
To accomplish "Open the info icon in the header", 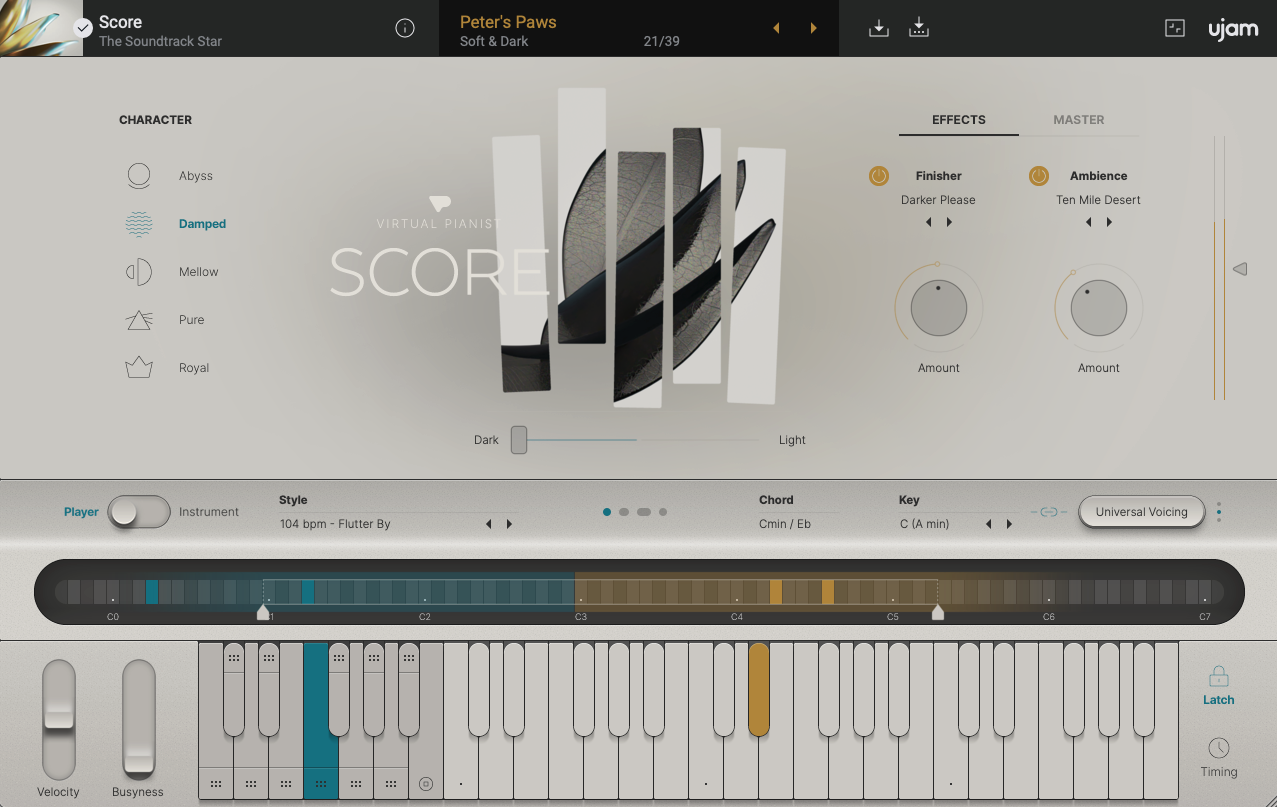I will pos(405,29).
